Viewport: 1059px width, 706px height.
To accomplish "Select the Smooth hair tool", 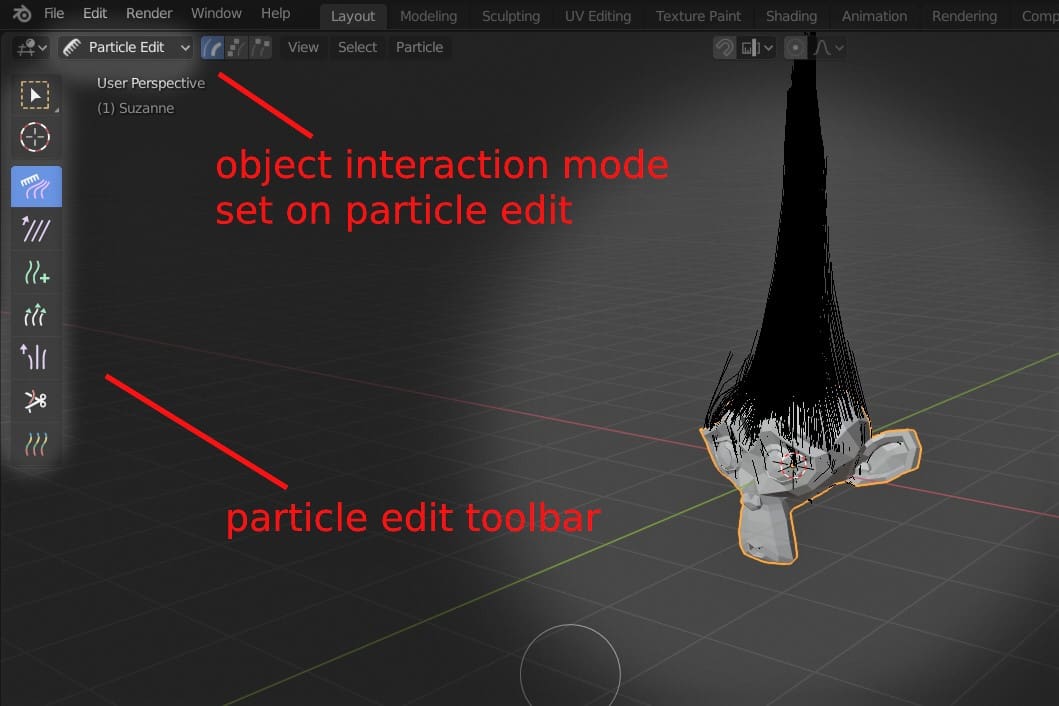I will [36, 230].
